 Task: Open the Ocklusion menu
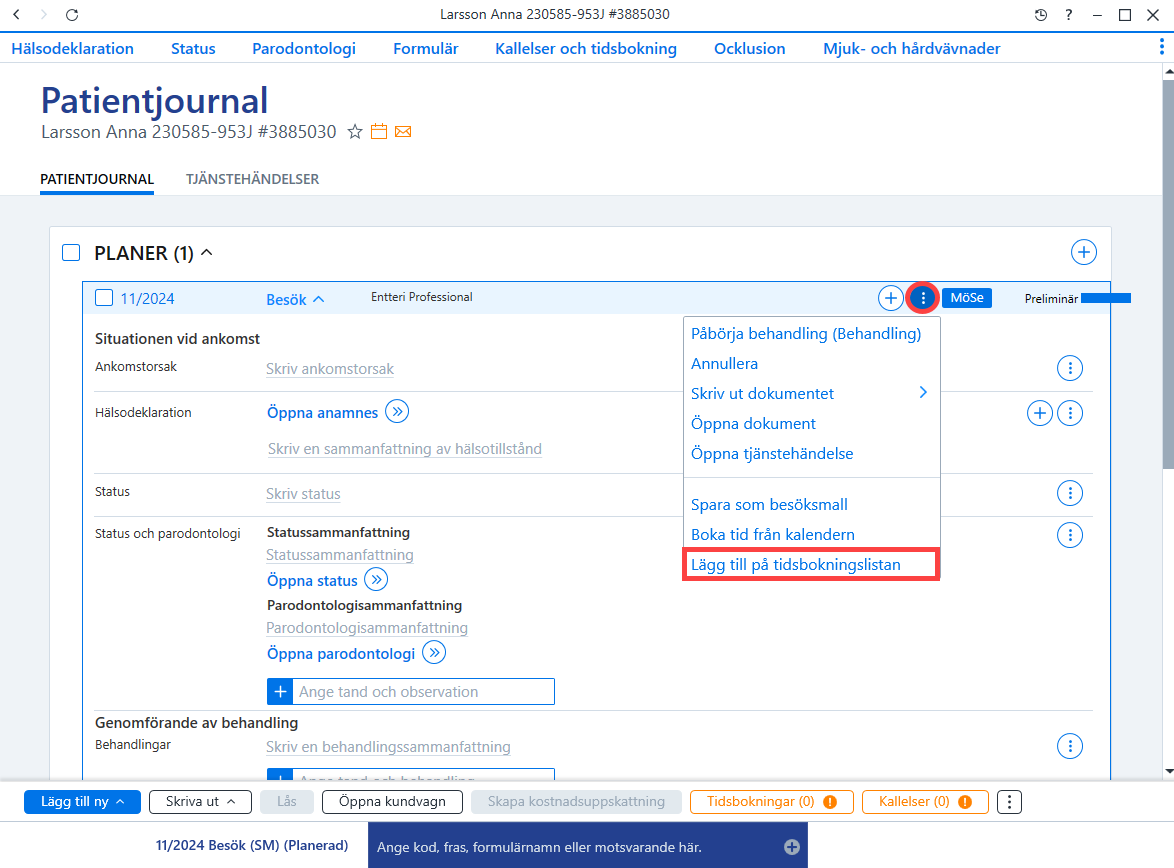[749, 49]
